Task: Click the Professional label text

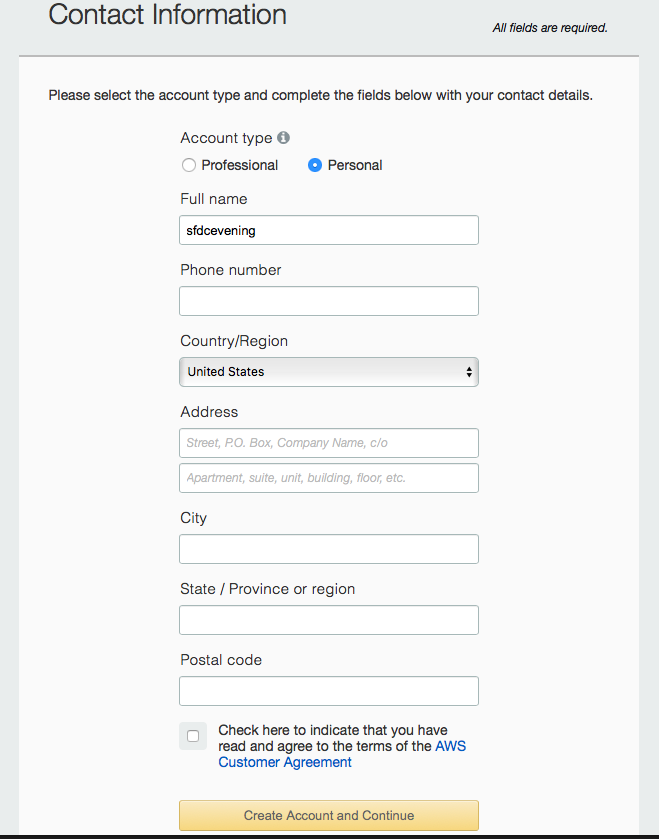Action: tap(240, 165)
